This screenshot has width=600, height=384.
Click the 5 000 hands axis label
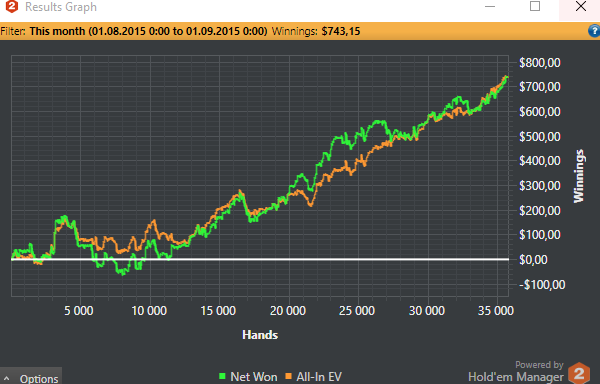pyautogui.click(x=78, y=311)
